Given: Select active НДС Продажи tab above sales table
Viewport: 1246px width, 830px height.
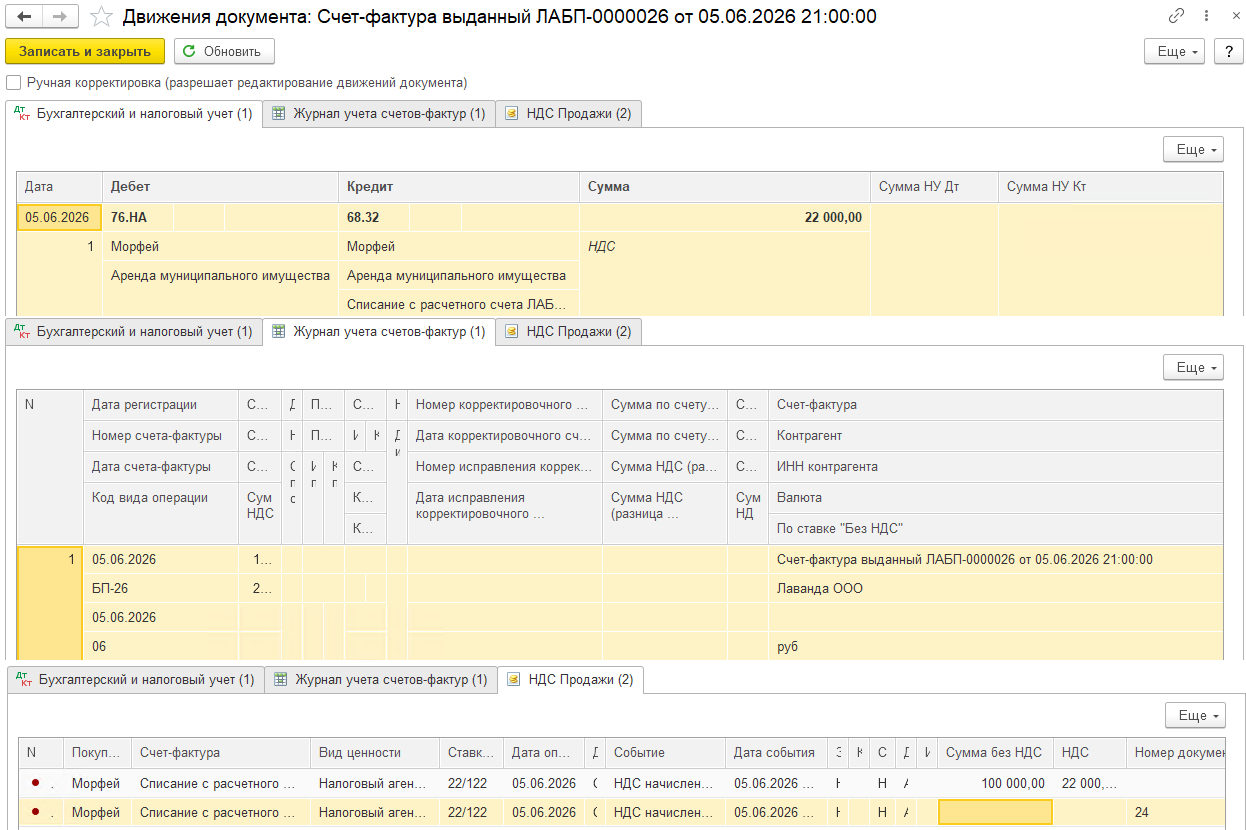Looking at the screenshot, I should pos(570,680).
